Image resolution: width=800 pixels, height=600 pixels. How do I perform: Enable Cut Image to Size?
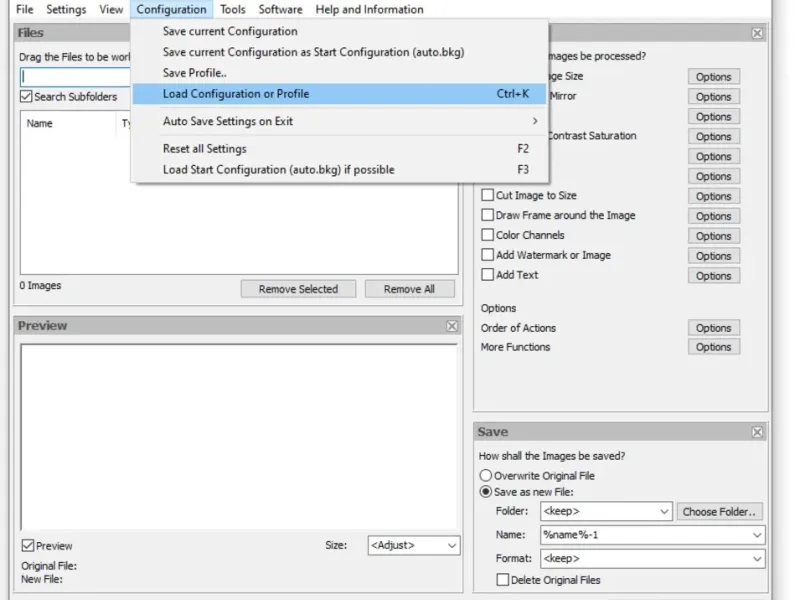pyautogui.click(x=488, y=195)
